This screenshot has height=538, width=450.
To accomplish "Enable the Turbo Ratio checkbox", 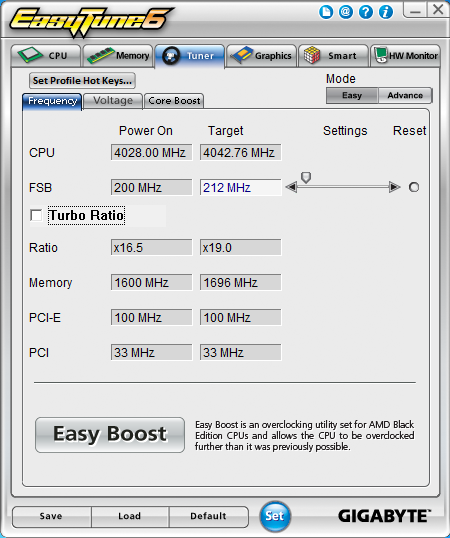I will coord(36,215).
